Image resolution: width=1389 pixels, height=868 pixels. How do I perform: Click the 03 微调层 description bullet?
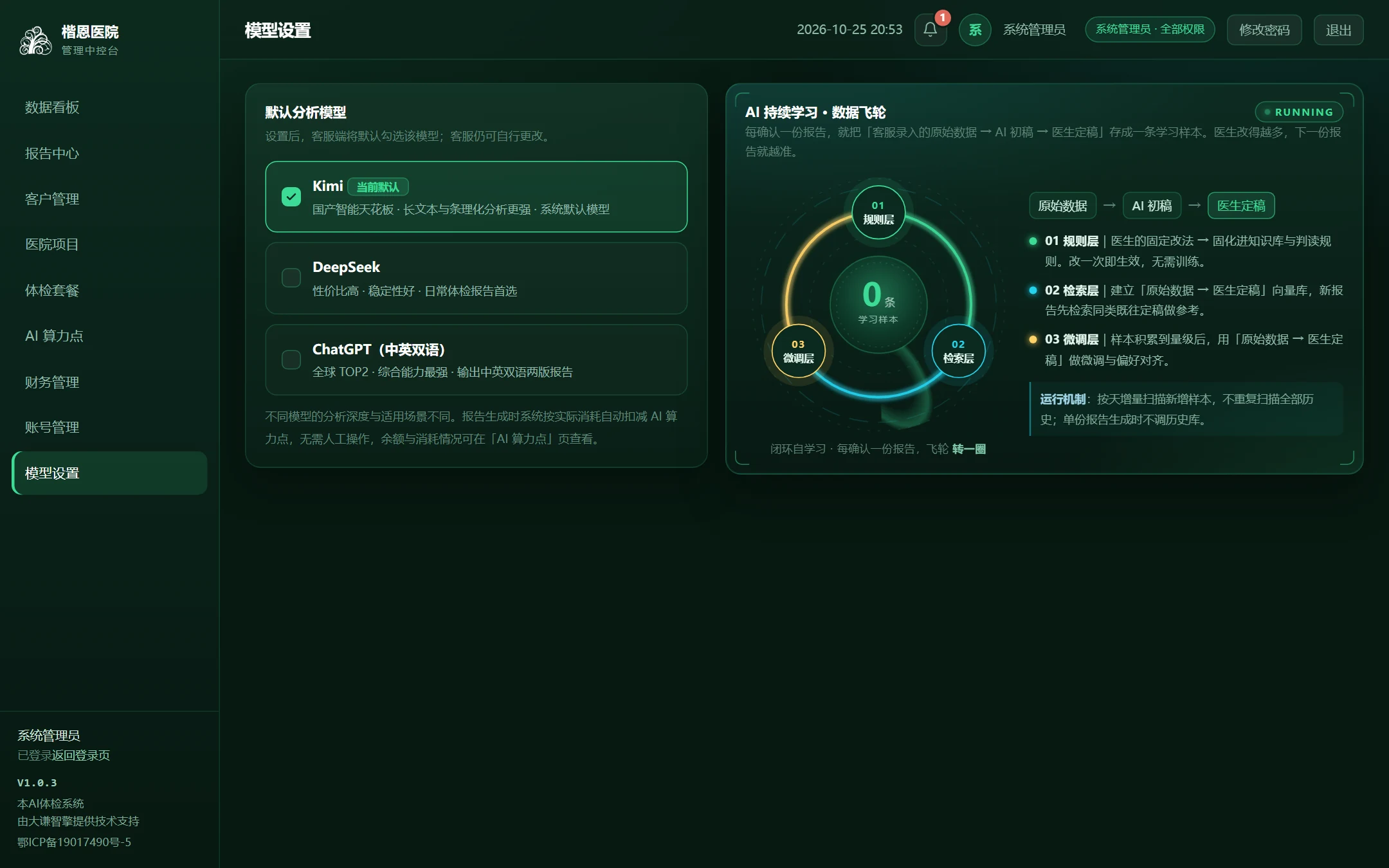[1186, 350]
